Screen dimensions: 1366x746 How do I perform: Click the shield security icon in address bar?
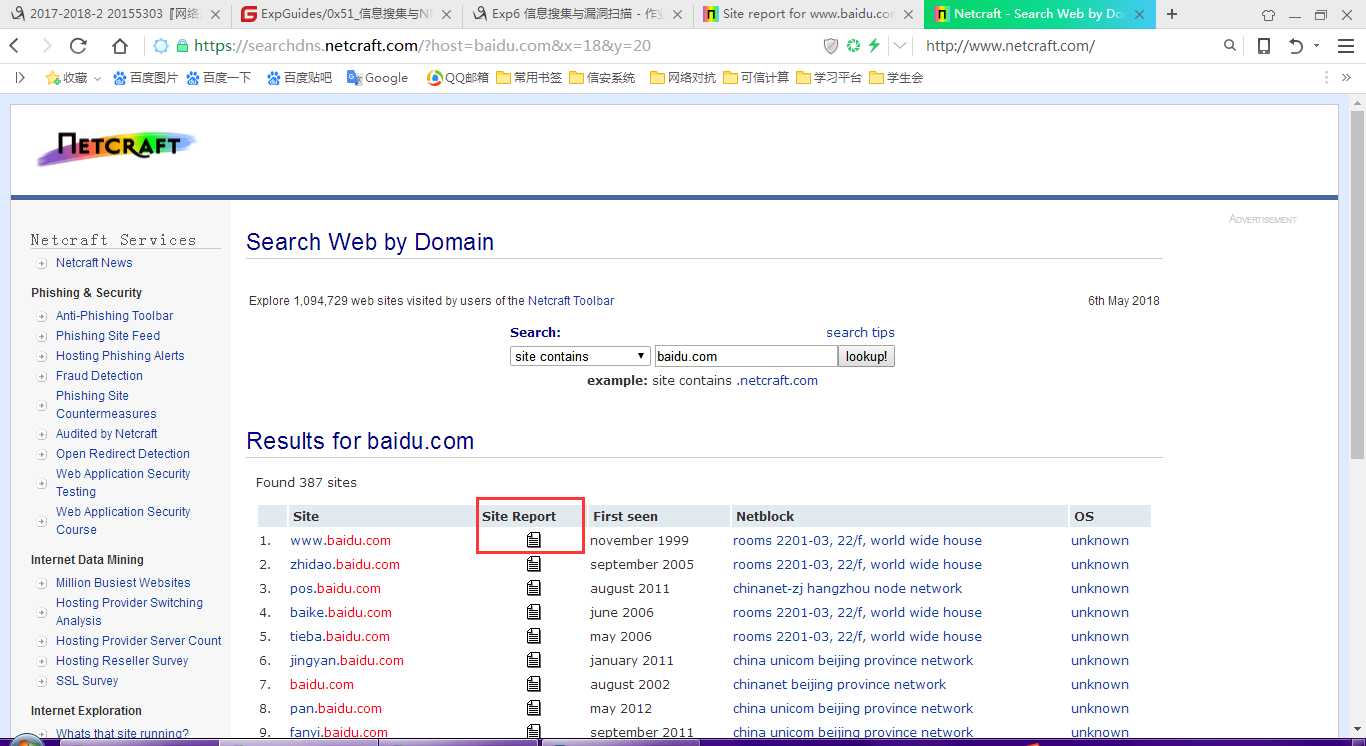[830, 46]
